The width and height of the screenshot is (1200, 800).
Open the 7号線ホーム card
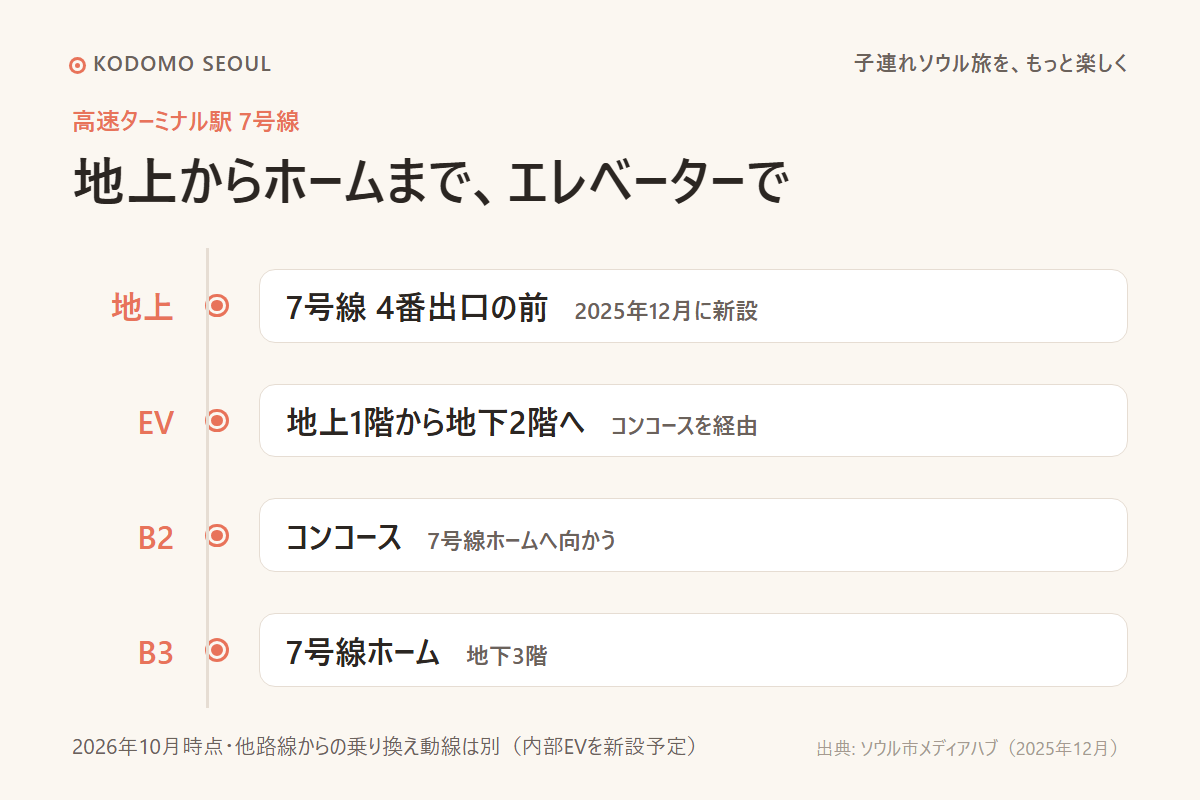click(693, 650)
